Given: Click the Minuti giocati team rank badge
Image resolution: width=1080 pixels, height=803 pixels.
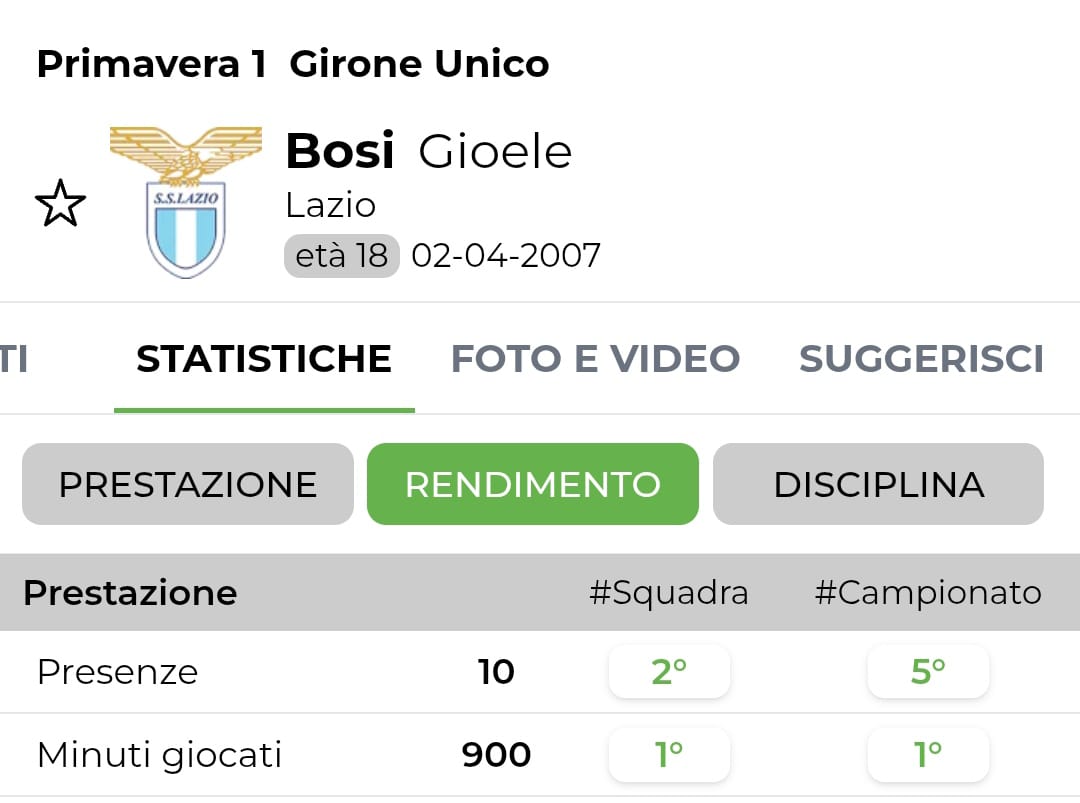Looking at the screenshot, I should (x=669, y=755).
